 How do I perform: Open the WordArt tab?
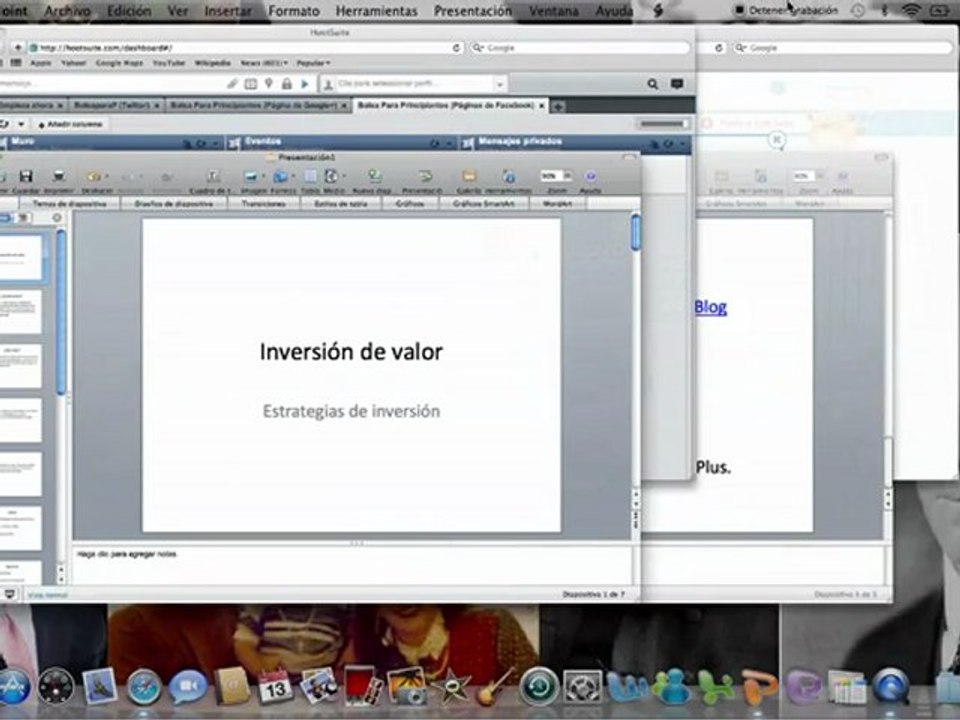click(558, 203)
